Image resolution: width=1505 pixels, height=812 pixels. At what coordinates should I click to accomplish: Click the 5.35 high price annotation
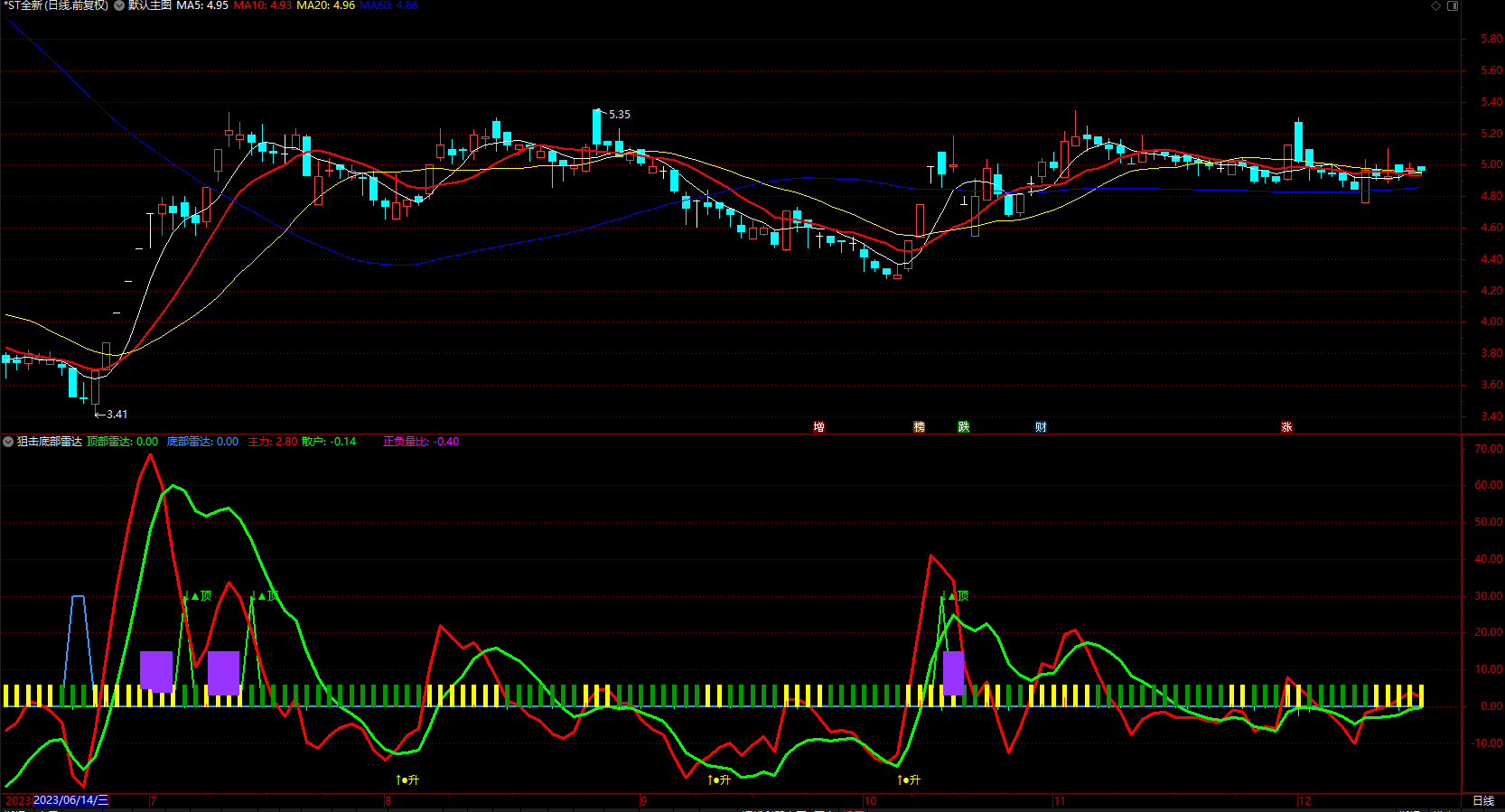(619, 115)
